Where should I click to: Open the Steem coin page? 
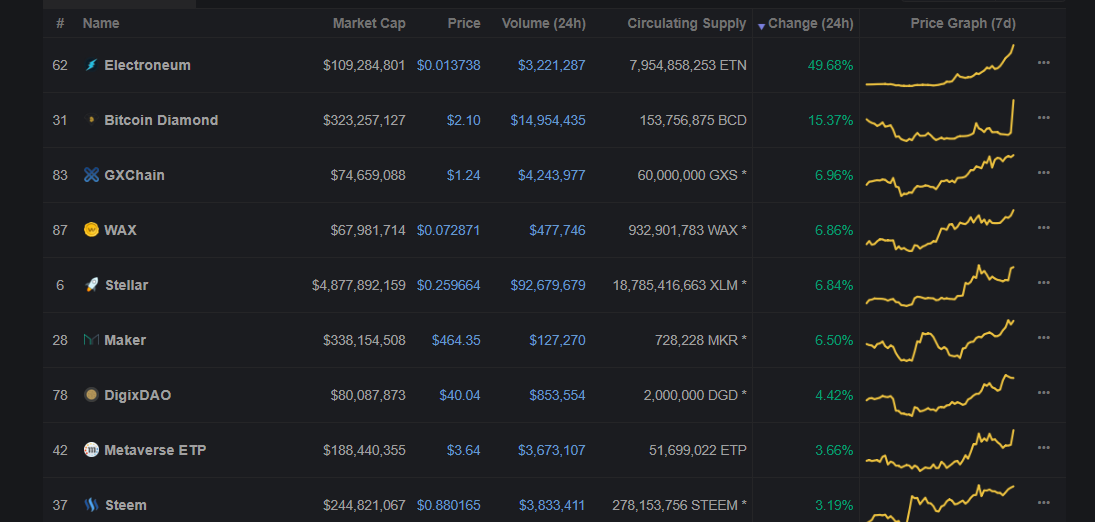(126, 505)
